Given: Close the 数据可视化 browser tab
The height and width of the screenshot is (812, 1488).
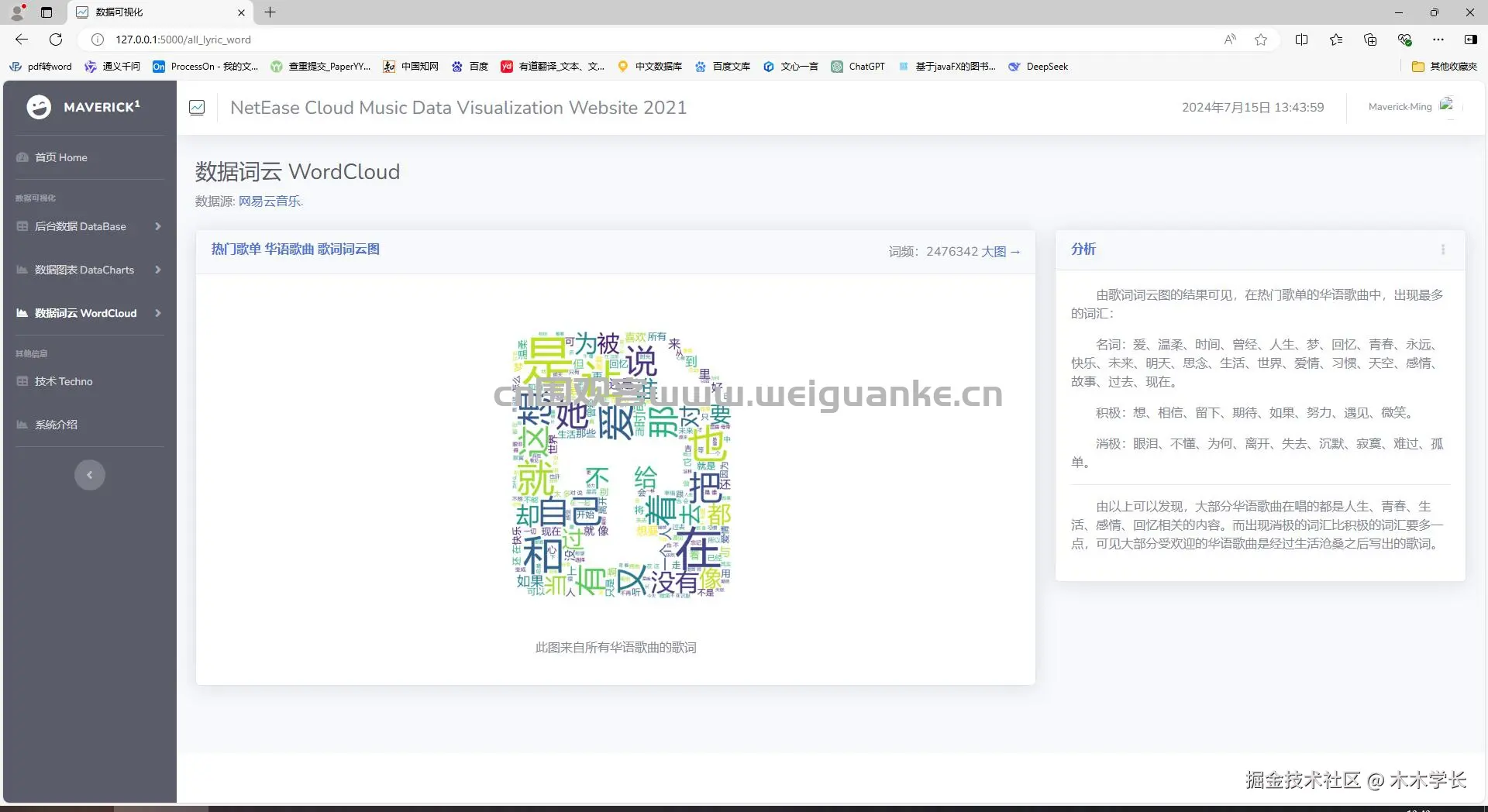Looking at the screenshot, I should click(241, 12).
